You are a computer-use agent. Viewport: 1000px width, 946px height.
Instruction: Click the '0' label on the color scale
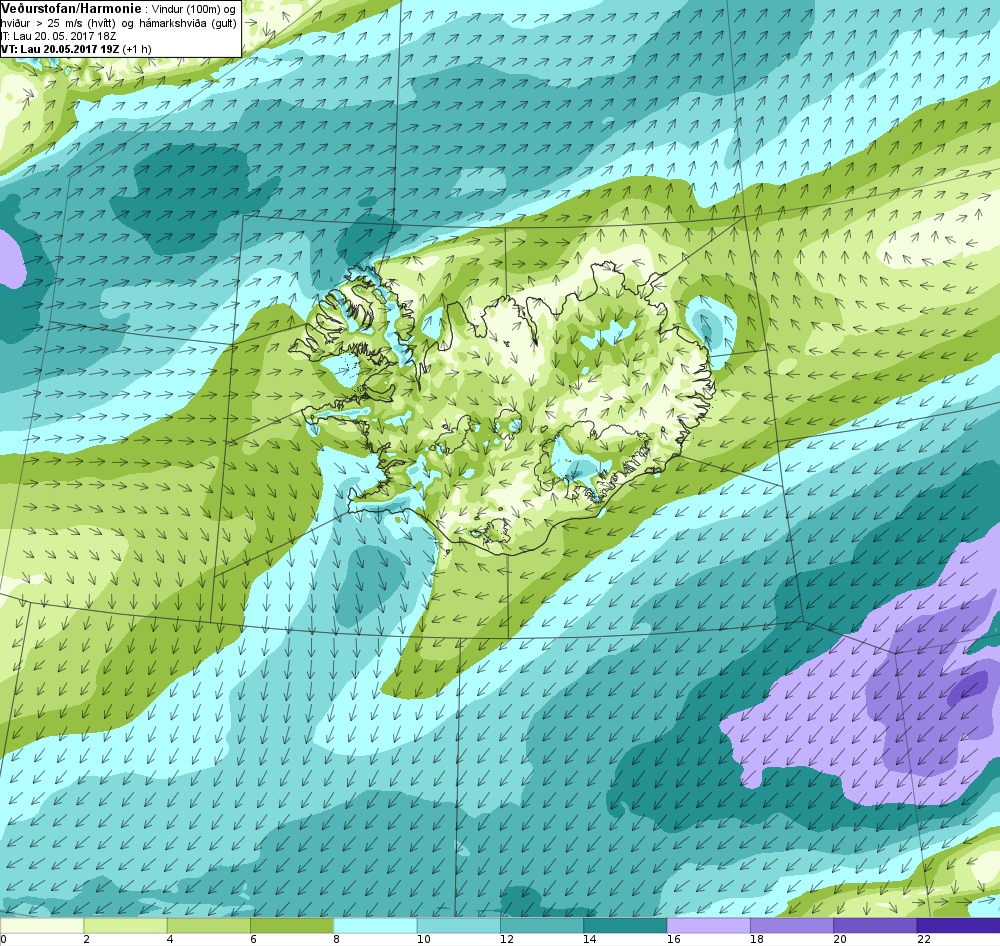point(3,939)
